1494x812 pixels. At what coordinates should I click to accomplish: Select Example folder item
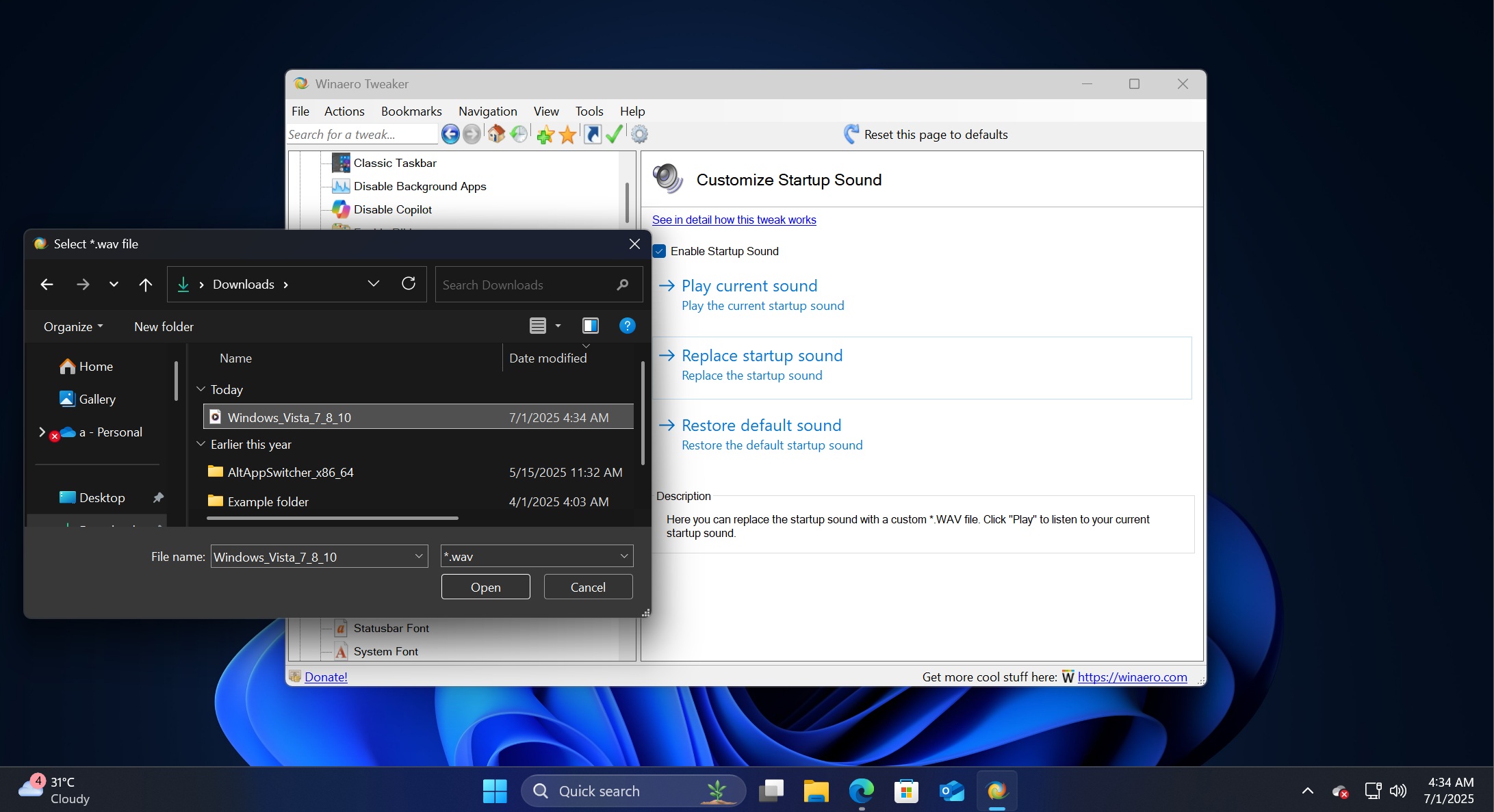tap(418, 501)
